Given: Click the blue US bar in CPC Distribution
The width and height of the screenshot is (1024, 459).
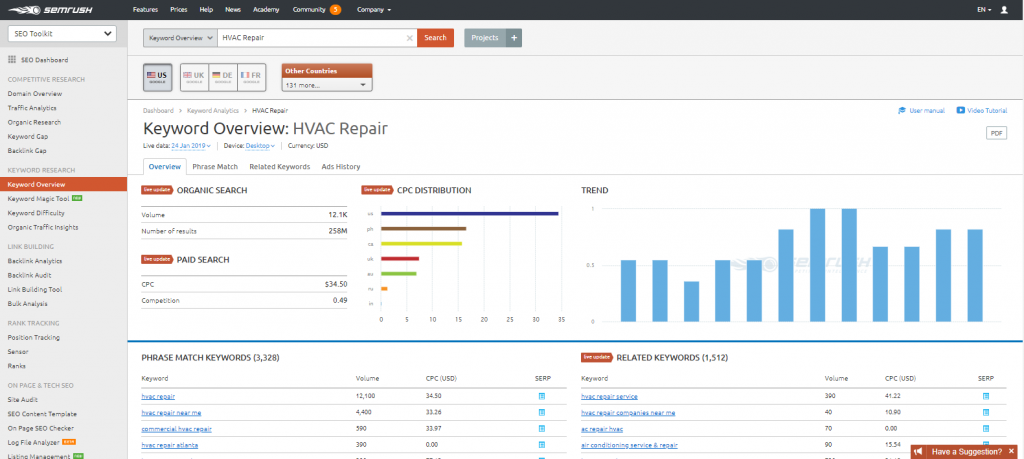Looking at the screenshot, I should click(469, 214).
